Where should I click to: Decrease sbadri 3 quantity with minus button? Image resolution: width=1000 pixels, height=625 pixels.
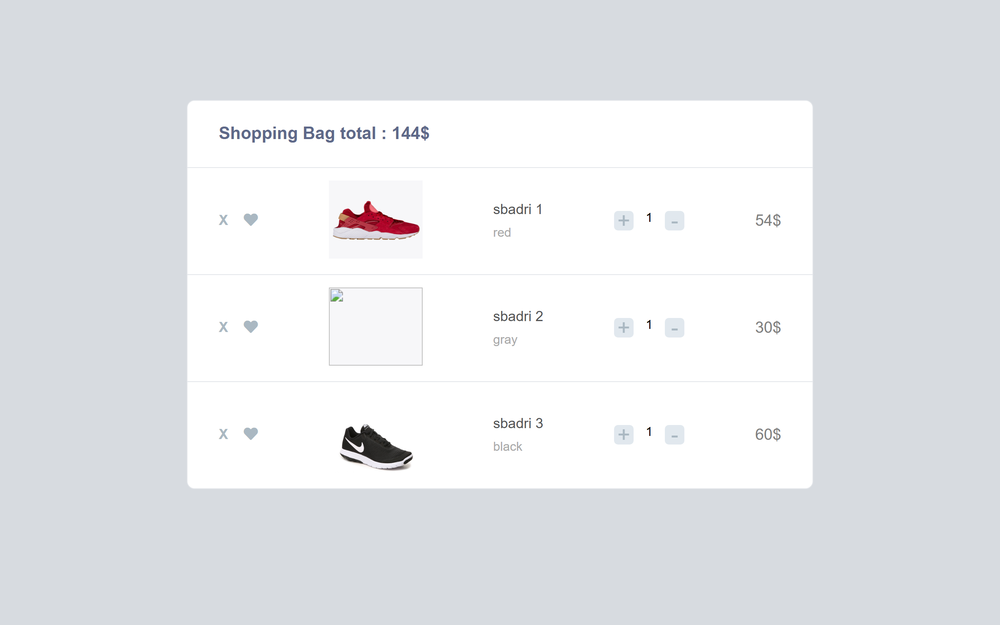[x=675, y=435]
